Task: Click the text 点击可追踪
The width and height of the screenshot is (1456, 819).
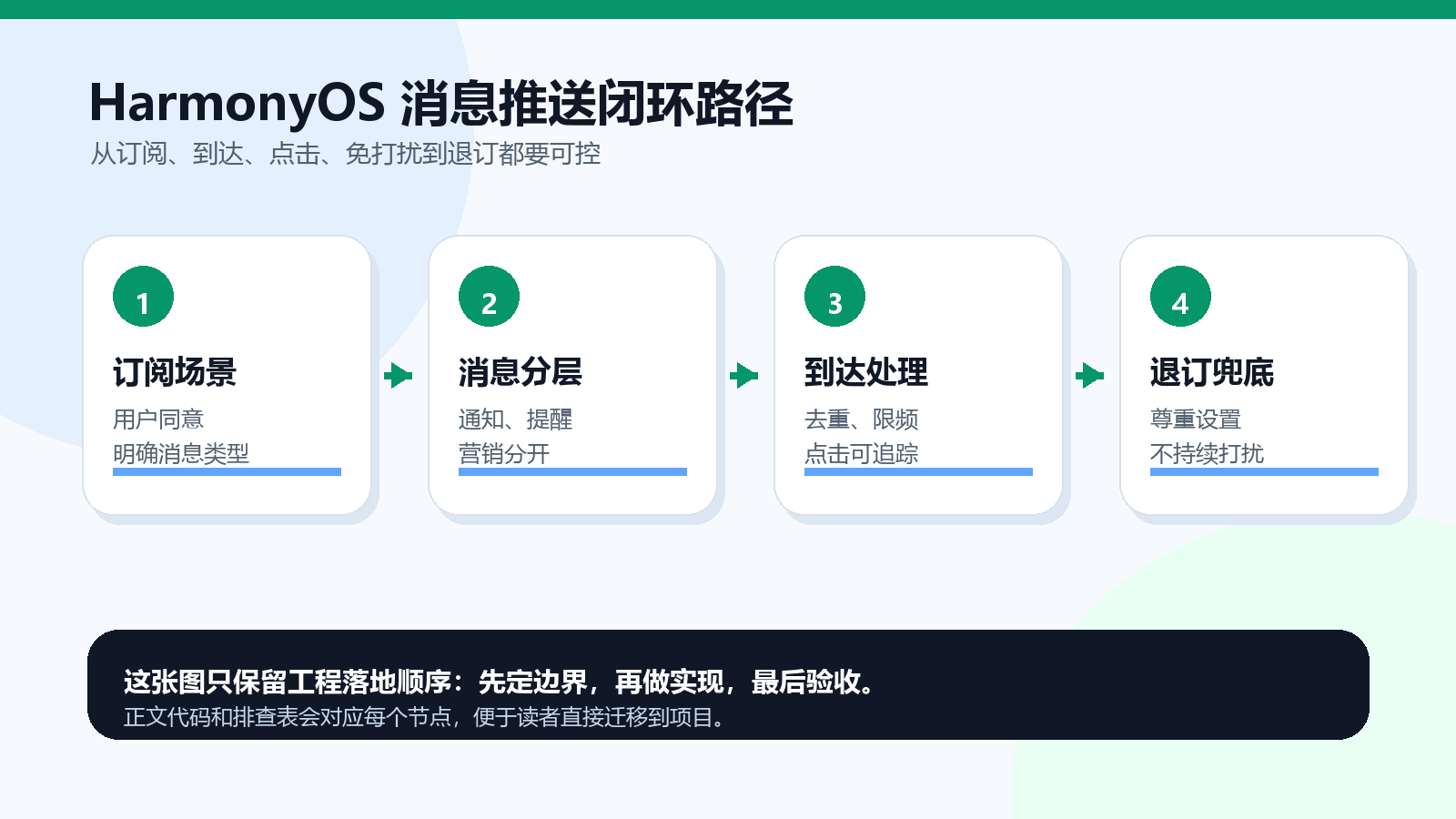Action: click(x=862, y=453)
